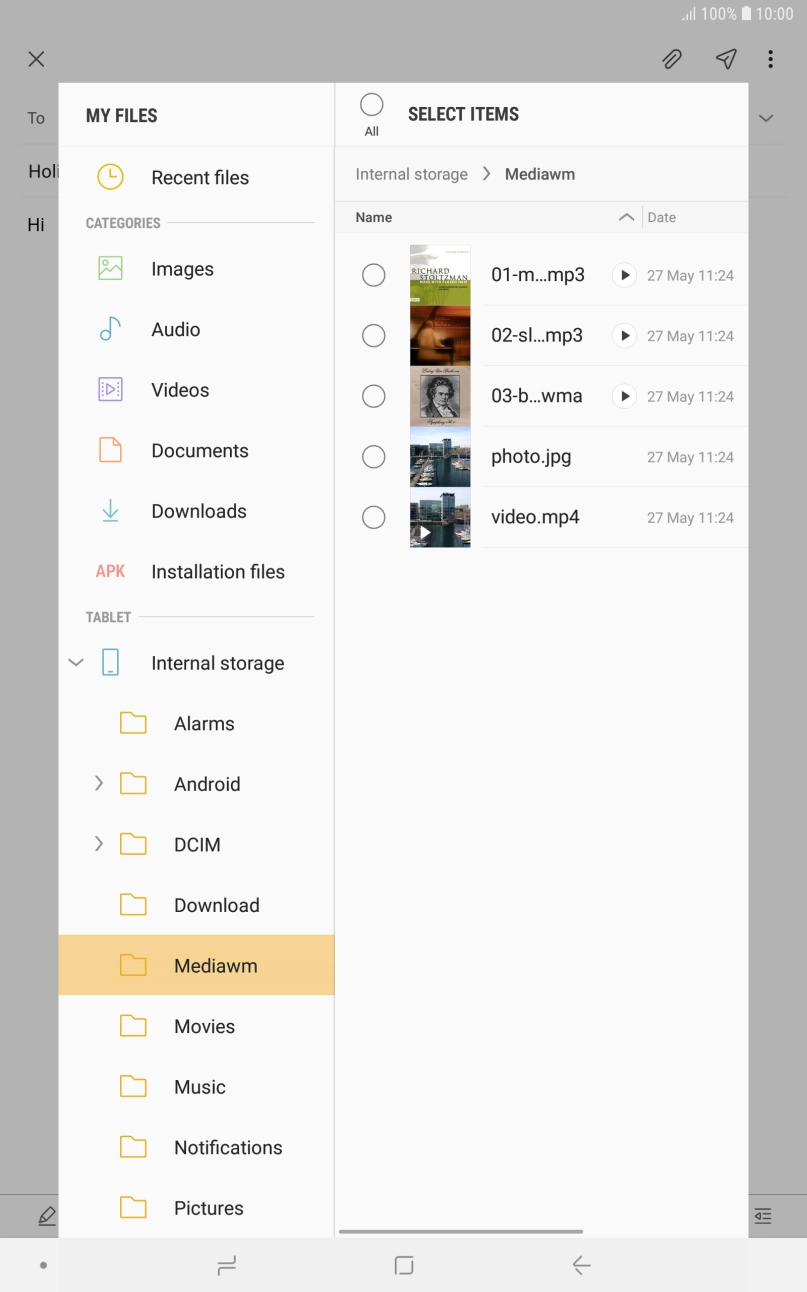Open the Downloads category

coord(198,511)
